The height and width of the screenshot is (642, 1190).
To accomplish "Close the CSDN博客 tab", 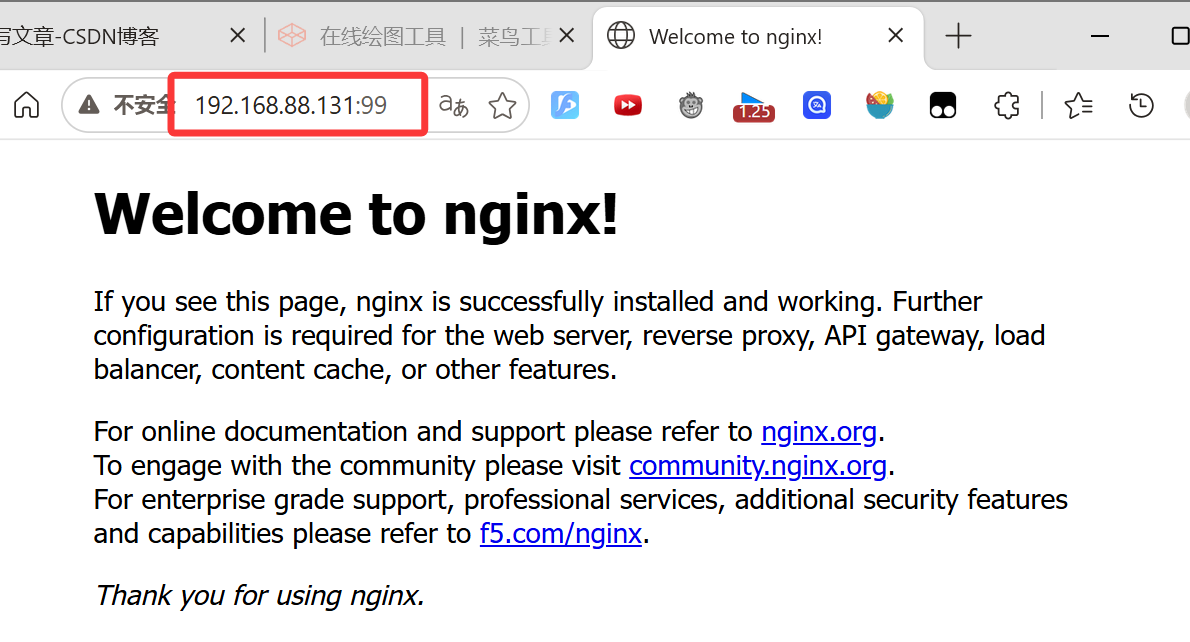I will pos(238,36).
